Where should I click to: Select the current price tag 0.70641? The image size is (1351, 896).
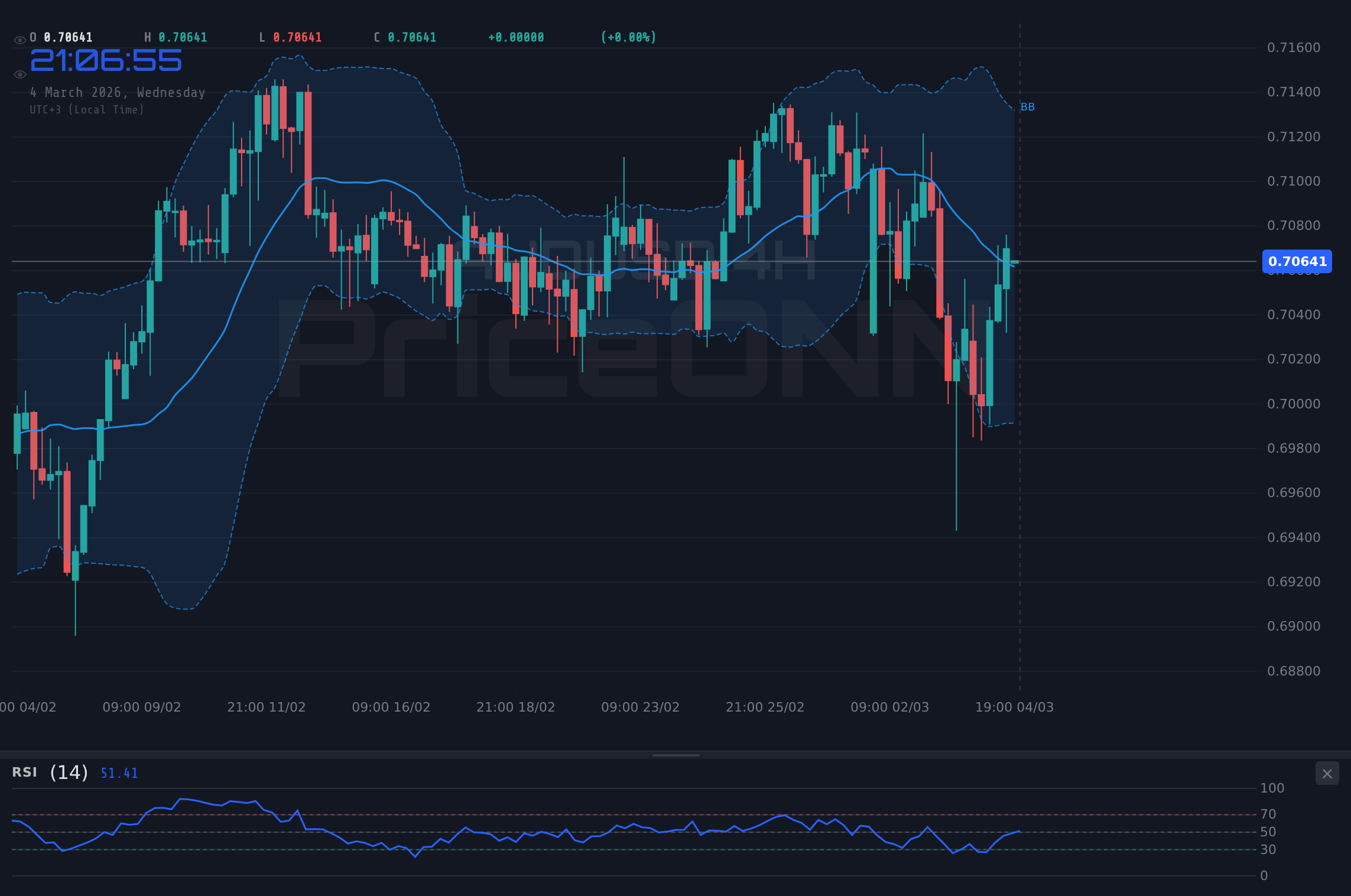[x=1297, y=262]
